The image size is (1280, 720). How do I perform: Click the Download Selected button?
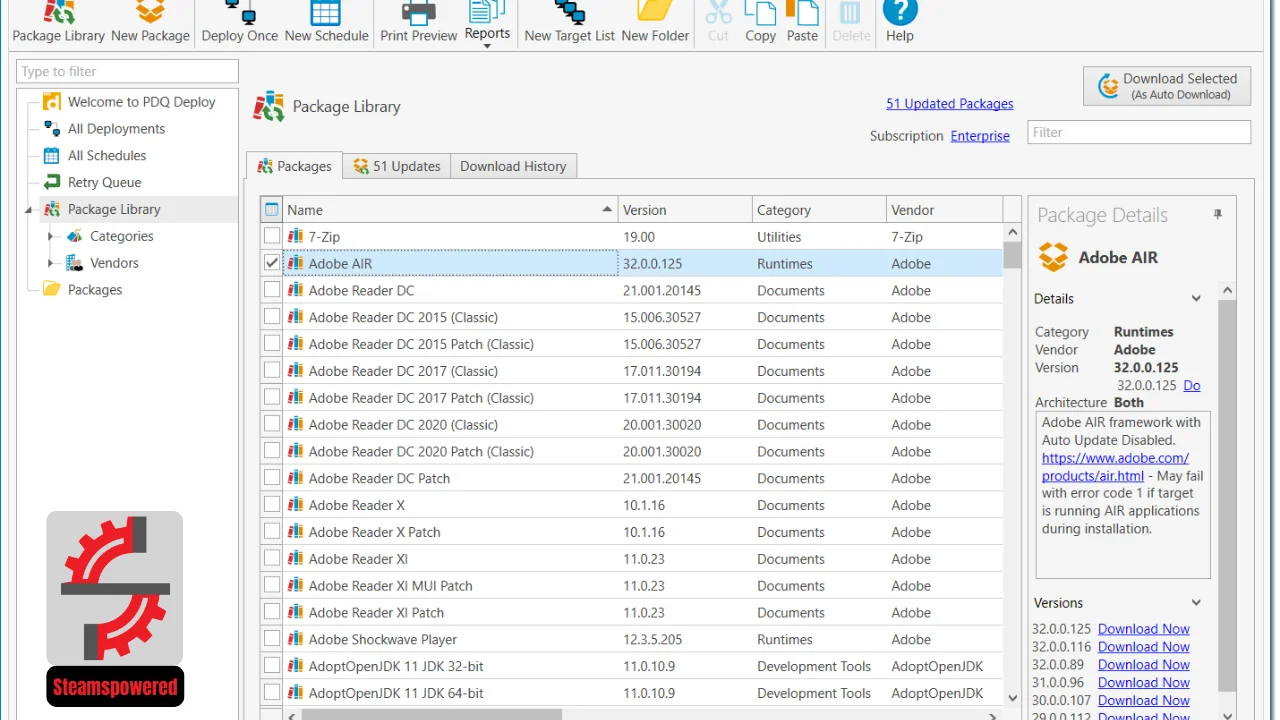point(1166,86)
